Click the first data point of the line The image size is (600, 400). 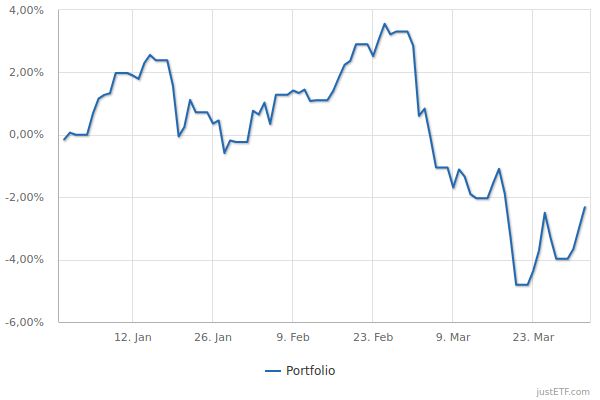(64, 139)
